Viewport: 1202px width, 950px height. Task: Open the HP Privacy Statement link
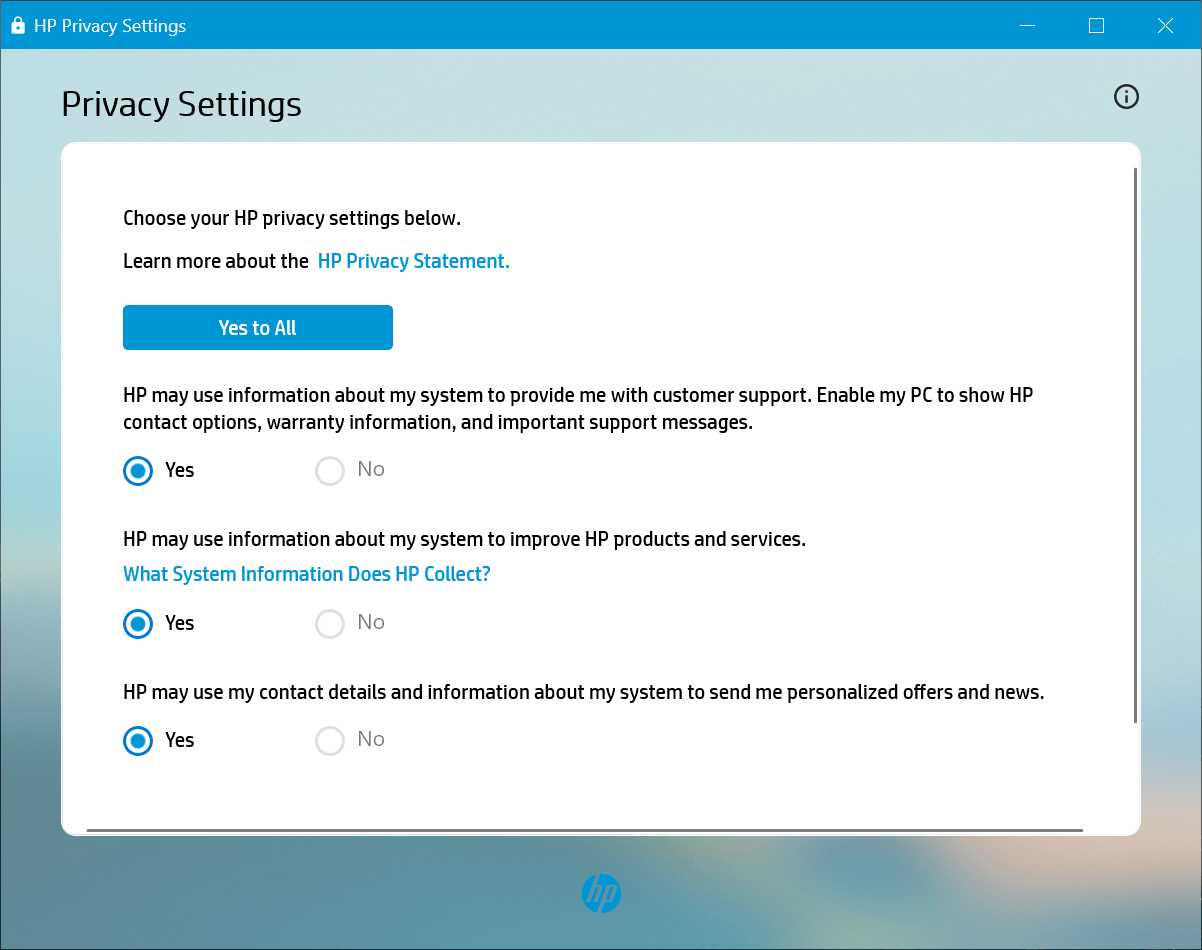coord(413,261)
